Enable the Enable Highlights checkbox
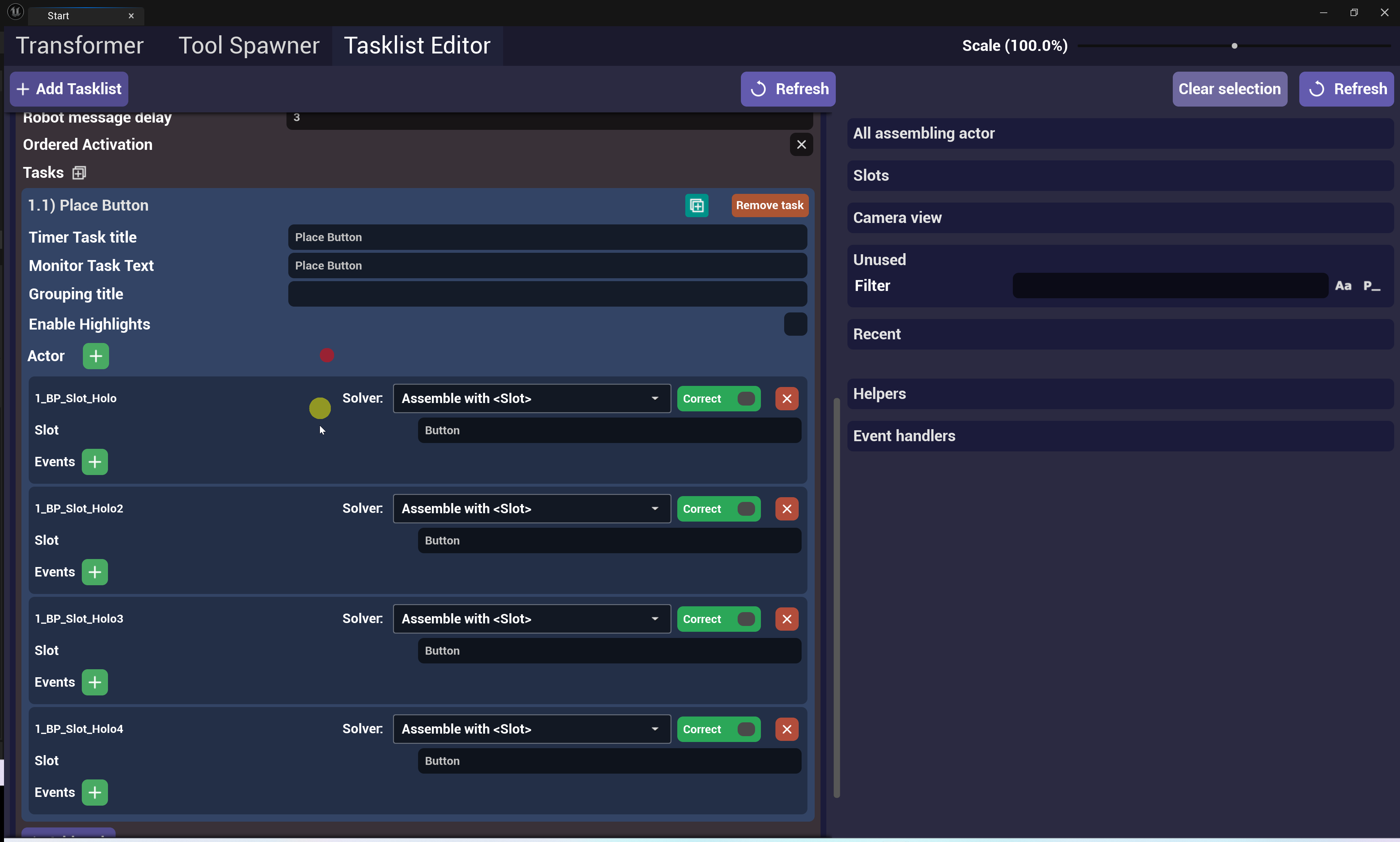The height and width of the screenshot is (842, 1400). 795,324
